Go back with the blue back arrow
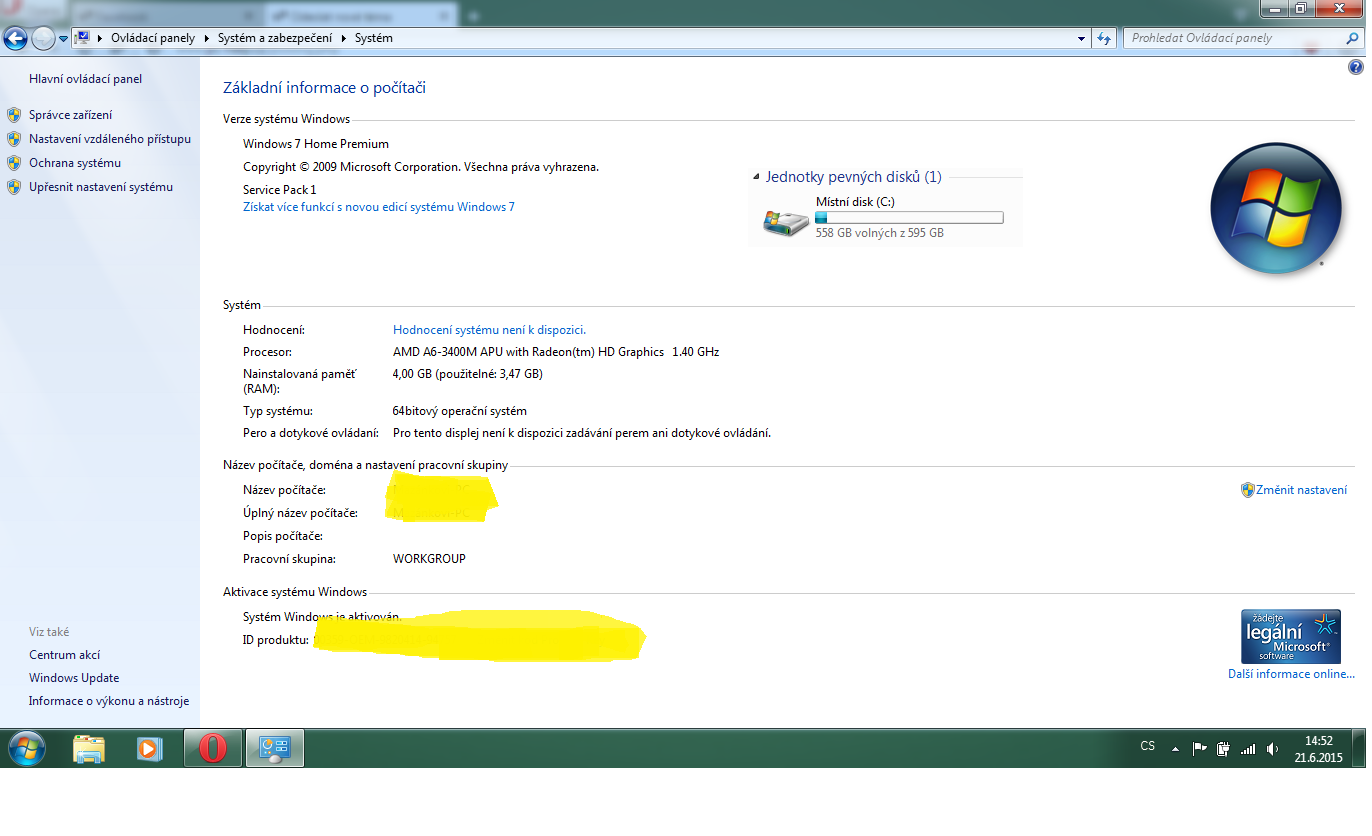Screen dimensions: 1372x836 tap(15, 38)
